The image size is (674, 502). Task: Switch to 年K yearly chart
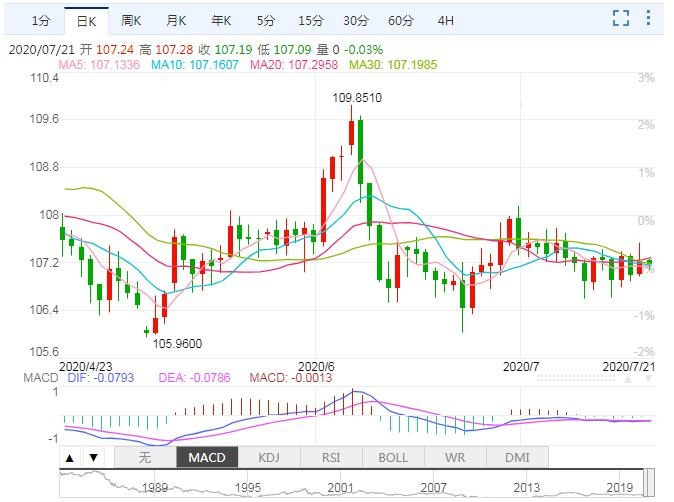[x=221, y=20]
